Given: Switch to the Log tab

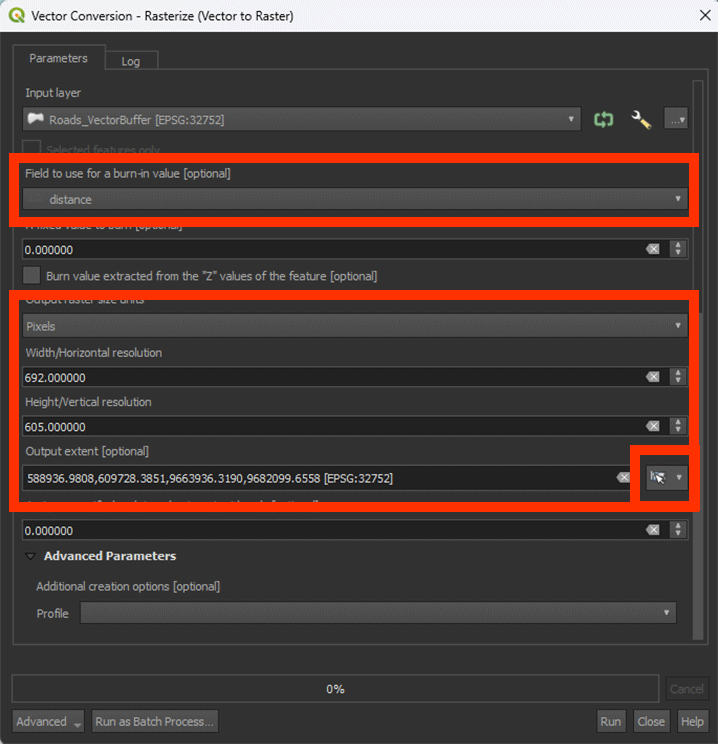Looking at the screenshot, I should pos(131,61).
